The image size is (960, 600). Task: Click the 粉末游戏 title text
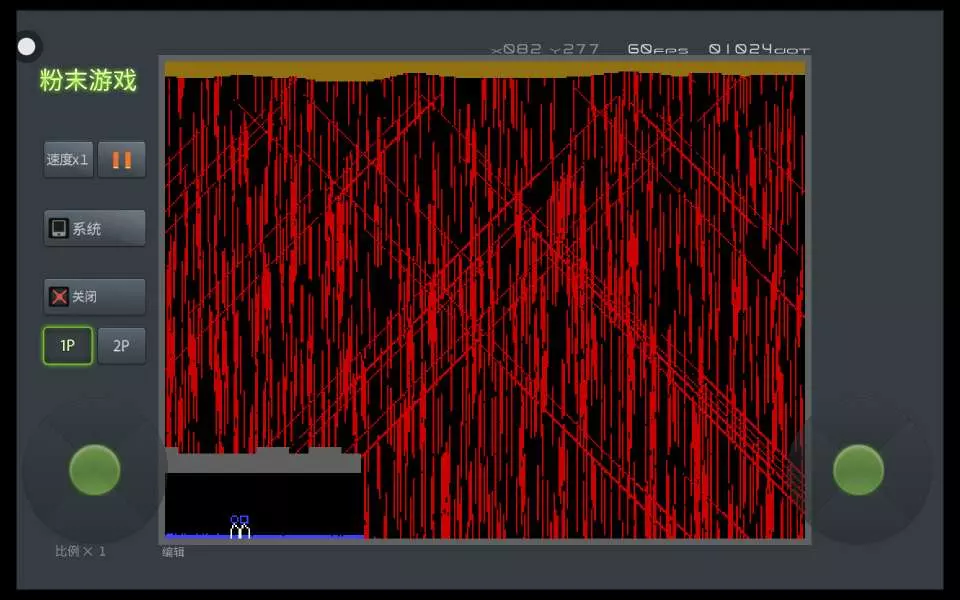[x=88, y=80]
